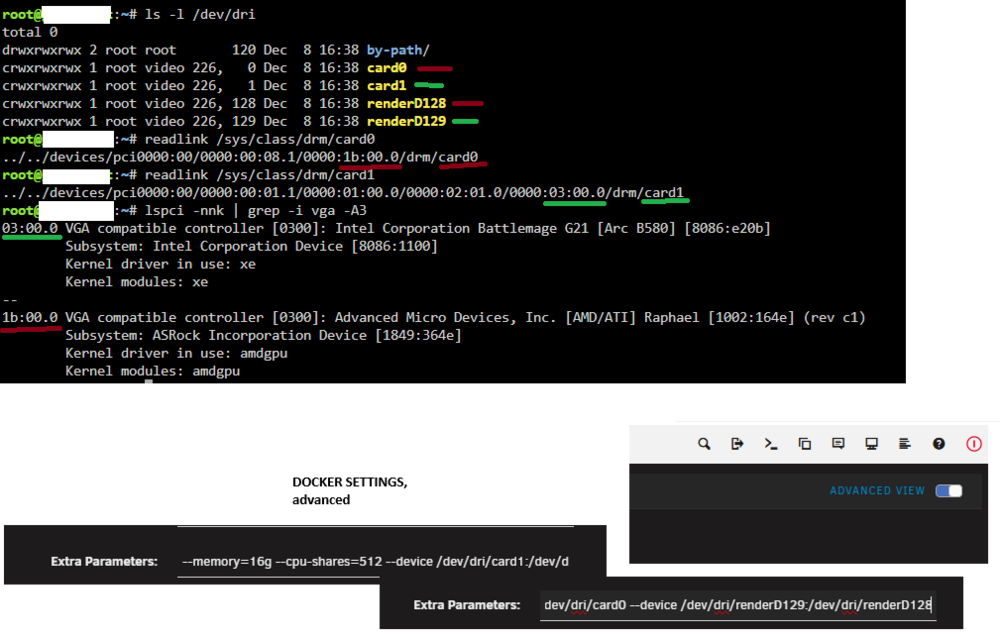This screenshot has width=1000, height=640.
Task: Click the lower right 'Extra Parameters:' label
Action: (x=467, y=605)
